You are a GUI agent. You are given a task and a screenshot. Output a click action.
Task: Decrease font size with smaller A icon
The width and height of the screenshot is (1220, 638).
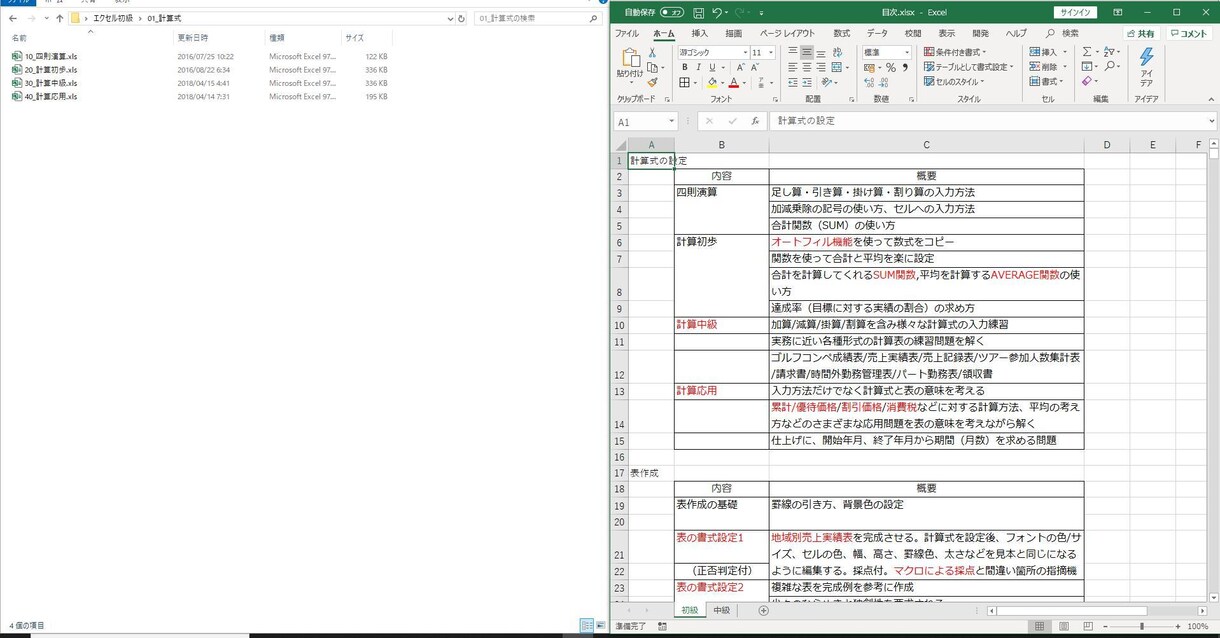[x=756, y=67]
